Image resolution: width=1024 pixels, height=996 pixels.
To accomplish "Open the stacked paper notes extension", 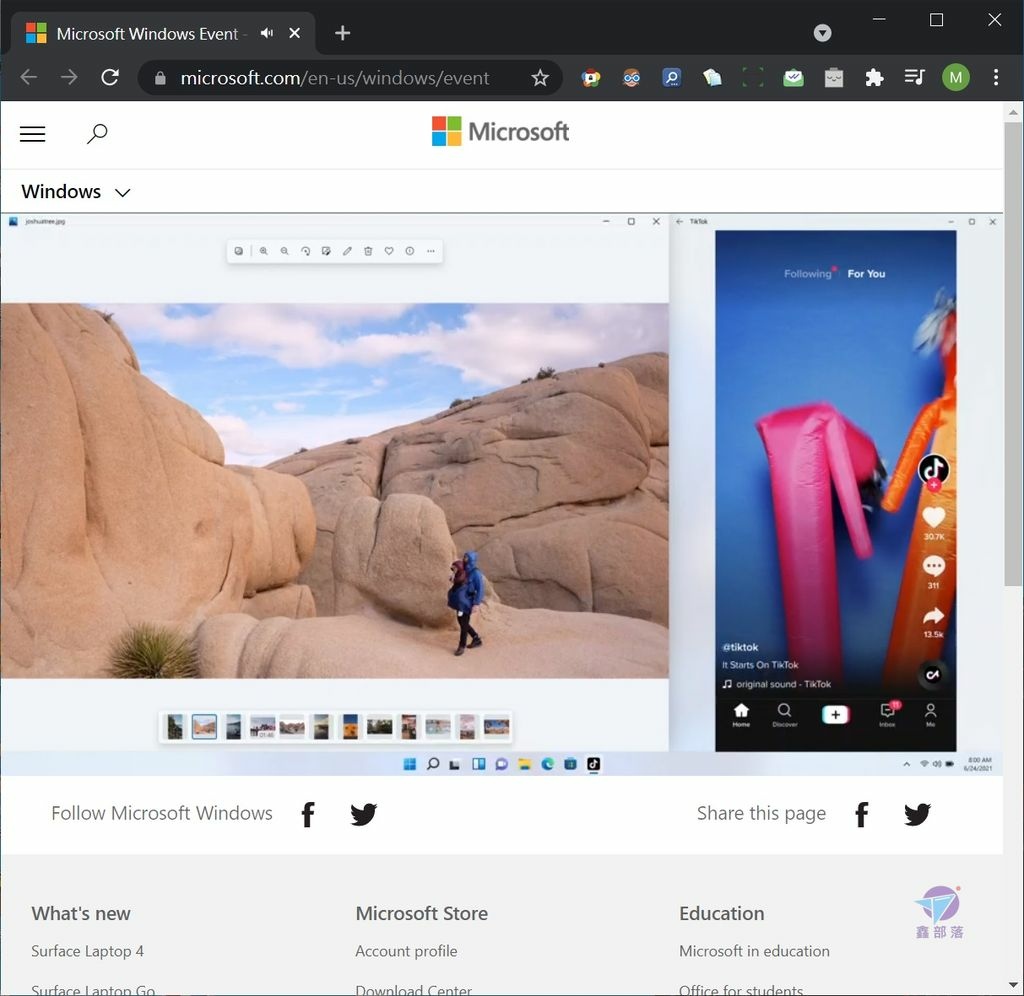I will point(712,78).
